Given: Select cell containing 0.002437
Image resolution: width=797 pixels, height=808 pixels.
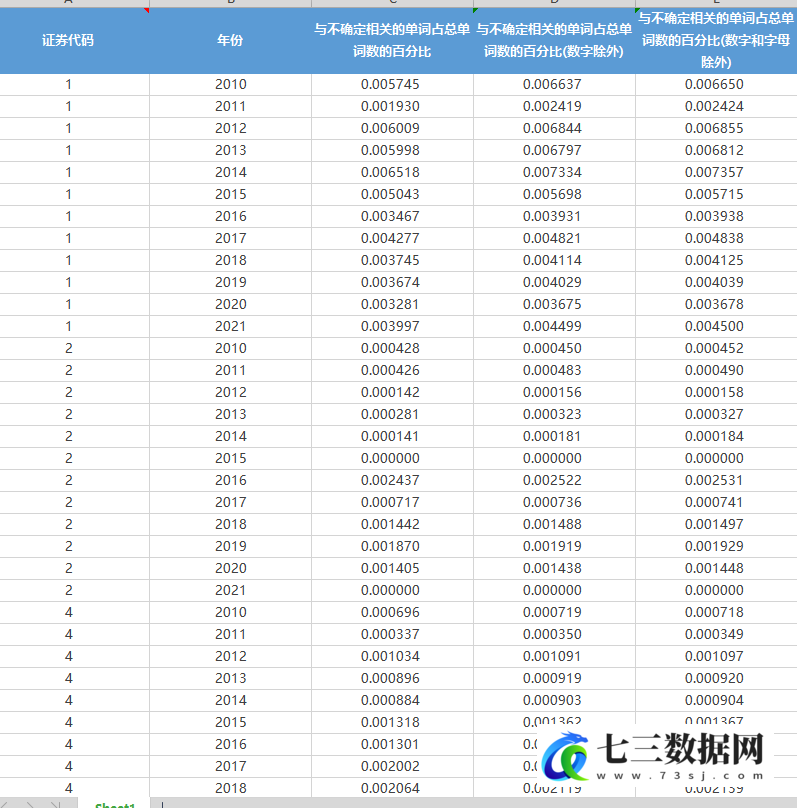Looking at the screenshot, I should tap(392, 480).
